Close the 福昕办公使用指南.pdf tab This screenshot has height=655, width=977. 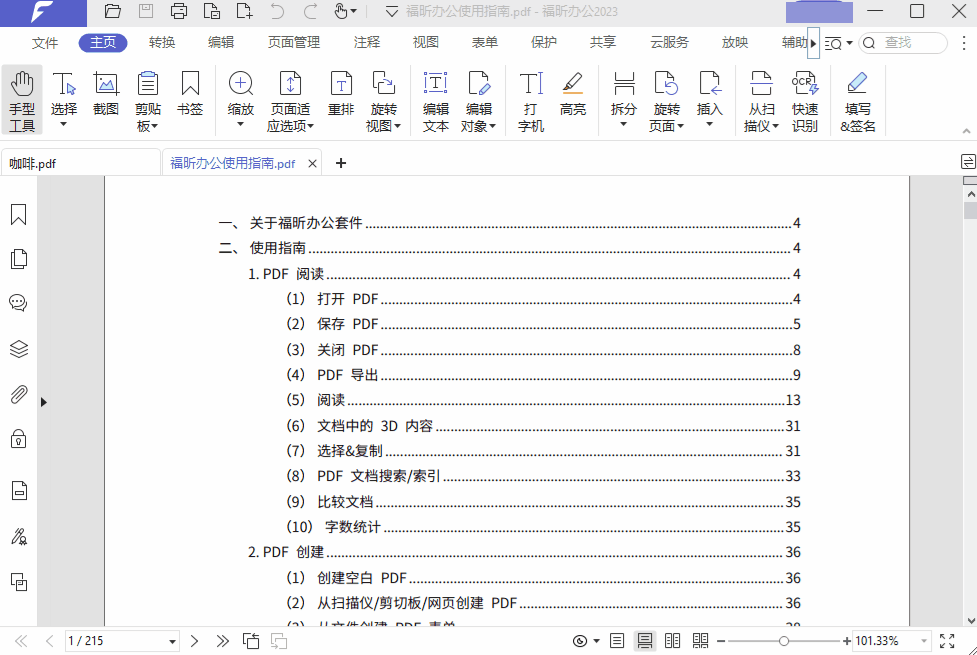(313, 163)
